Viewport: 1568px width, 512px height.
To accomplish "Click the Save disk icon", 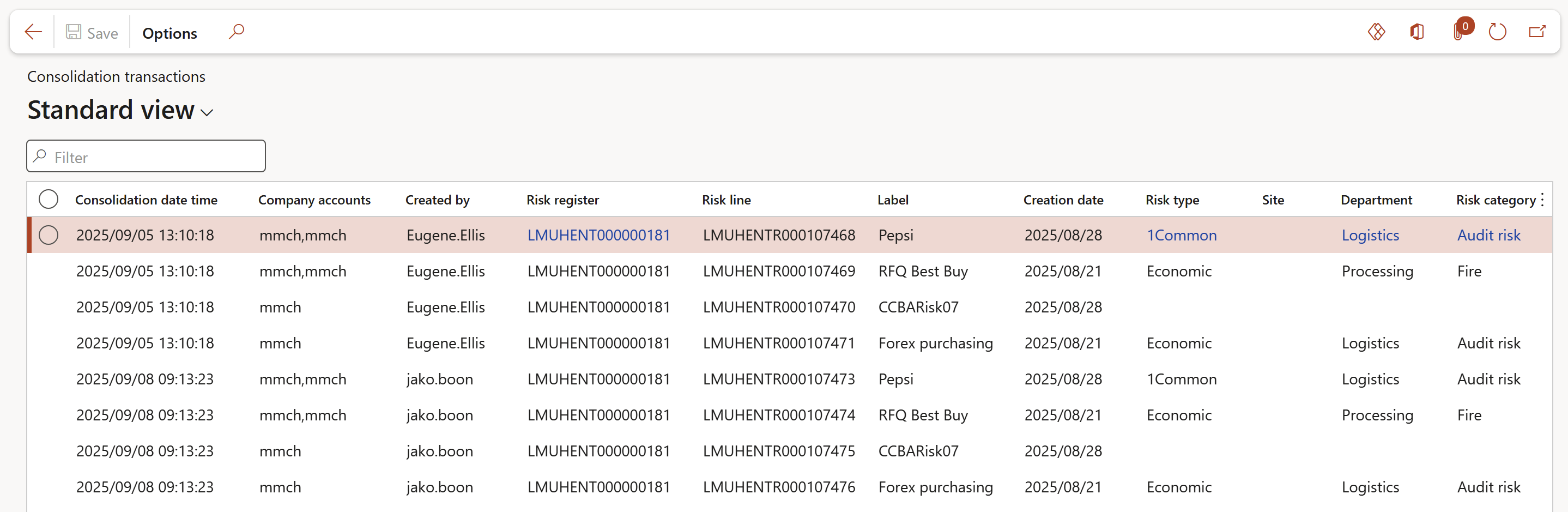I will (x=74, y=32).
